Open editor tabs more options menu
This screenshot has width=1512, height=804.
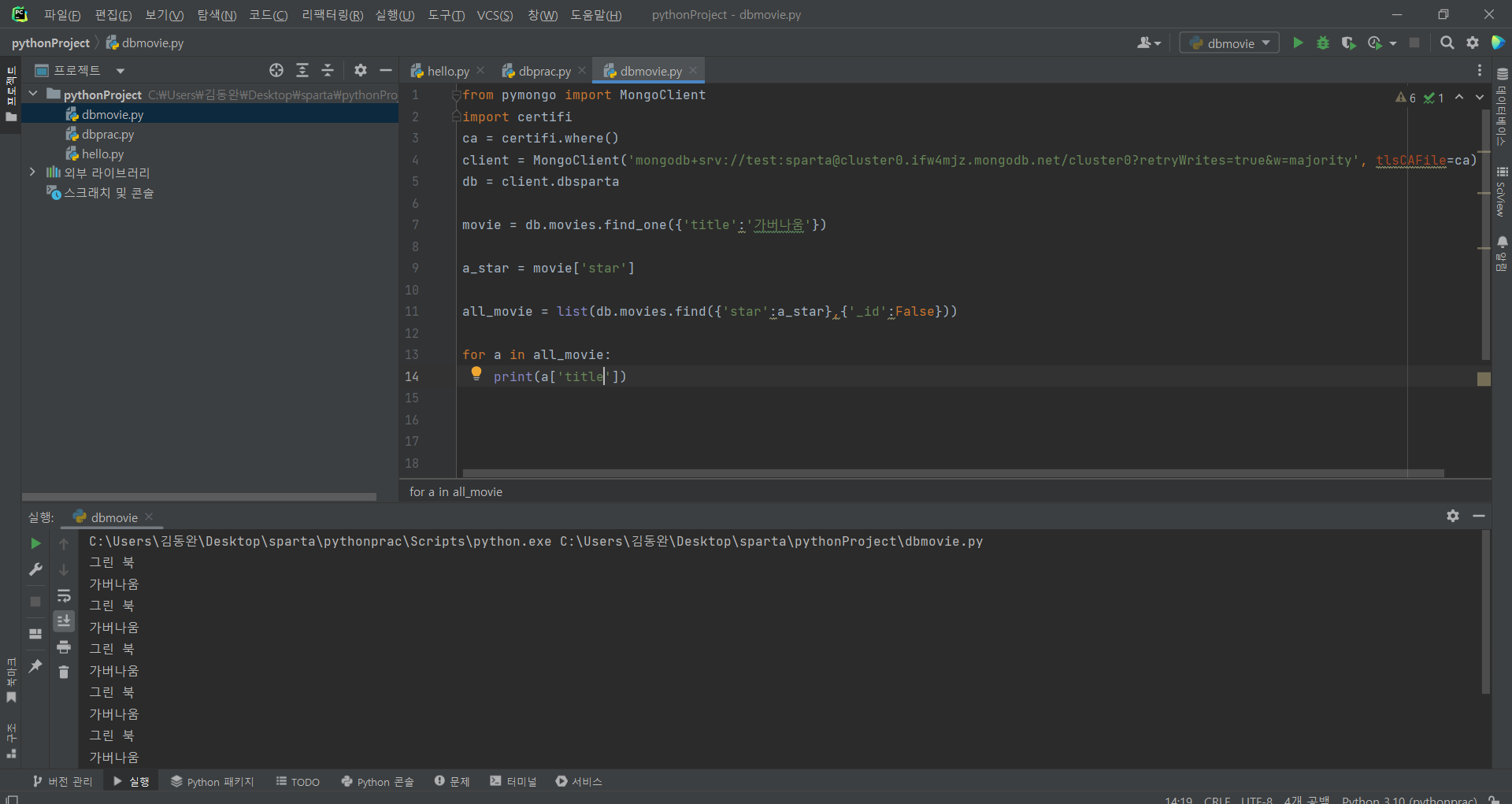click(x=1480, y=70)
